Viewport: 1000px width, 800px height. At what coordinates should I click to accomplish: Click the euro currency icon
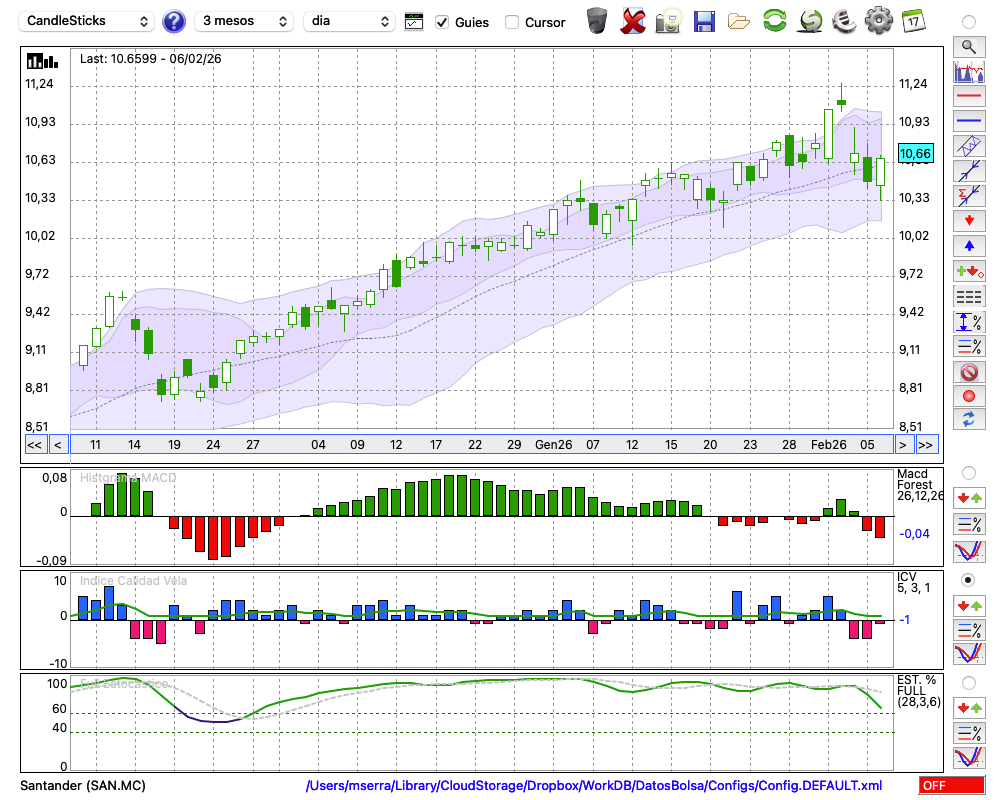pos(845,21)
